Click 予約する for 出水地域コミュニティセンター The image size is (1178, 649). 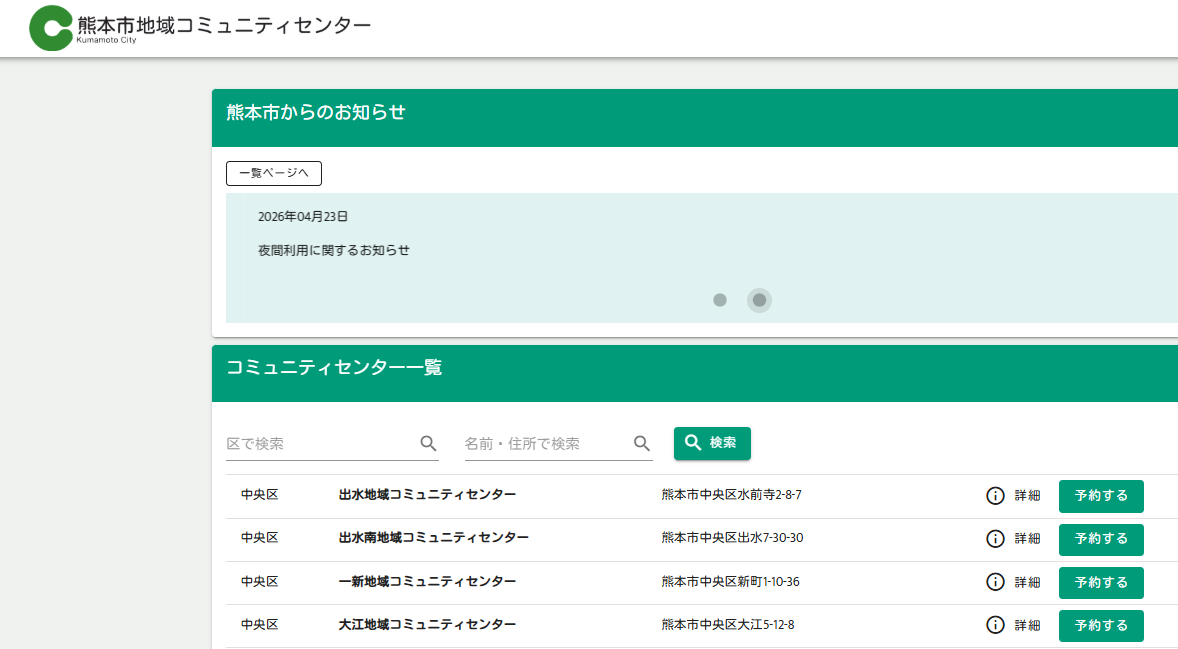coord(1101,496)
